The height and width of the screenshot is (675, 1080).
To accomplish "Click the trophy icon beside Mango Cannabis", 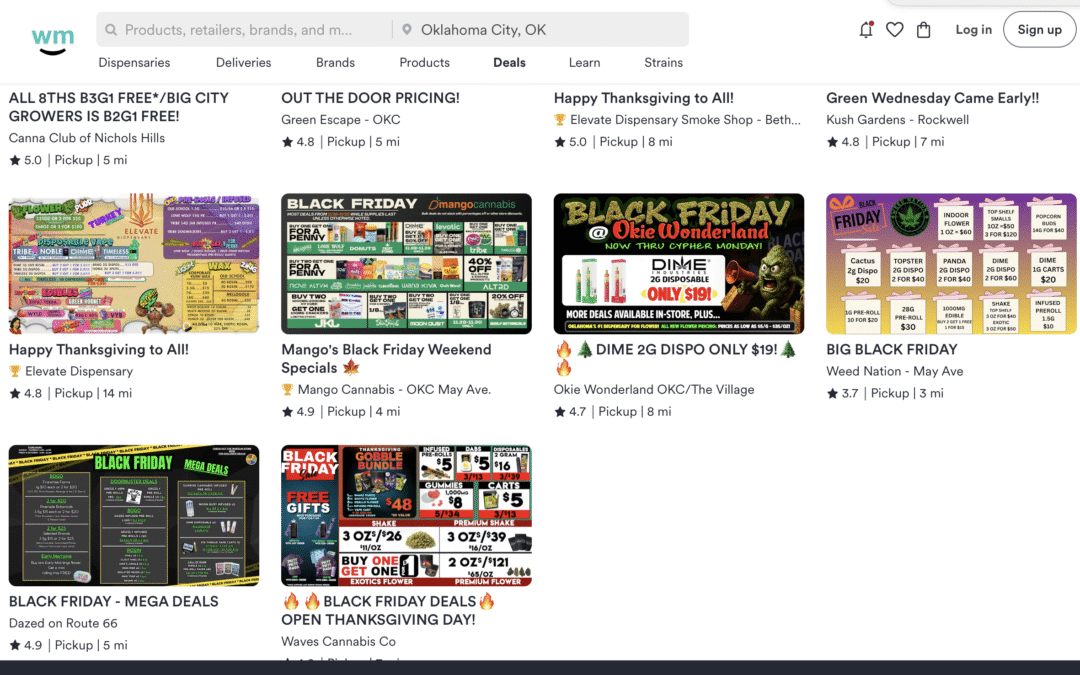I will click(287, 390).
